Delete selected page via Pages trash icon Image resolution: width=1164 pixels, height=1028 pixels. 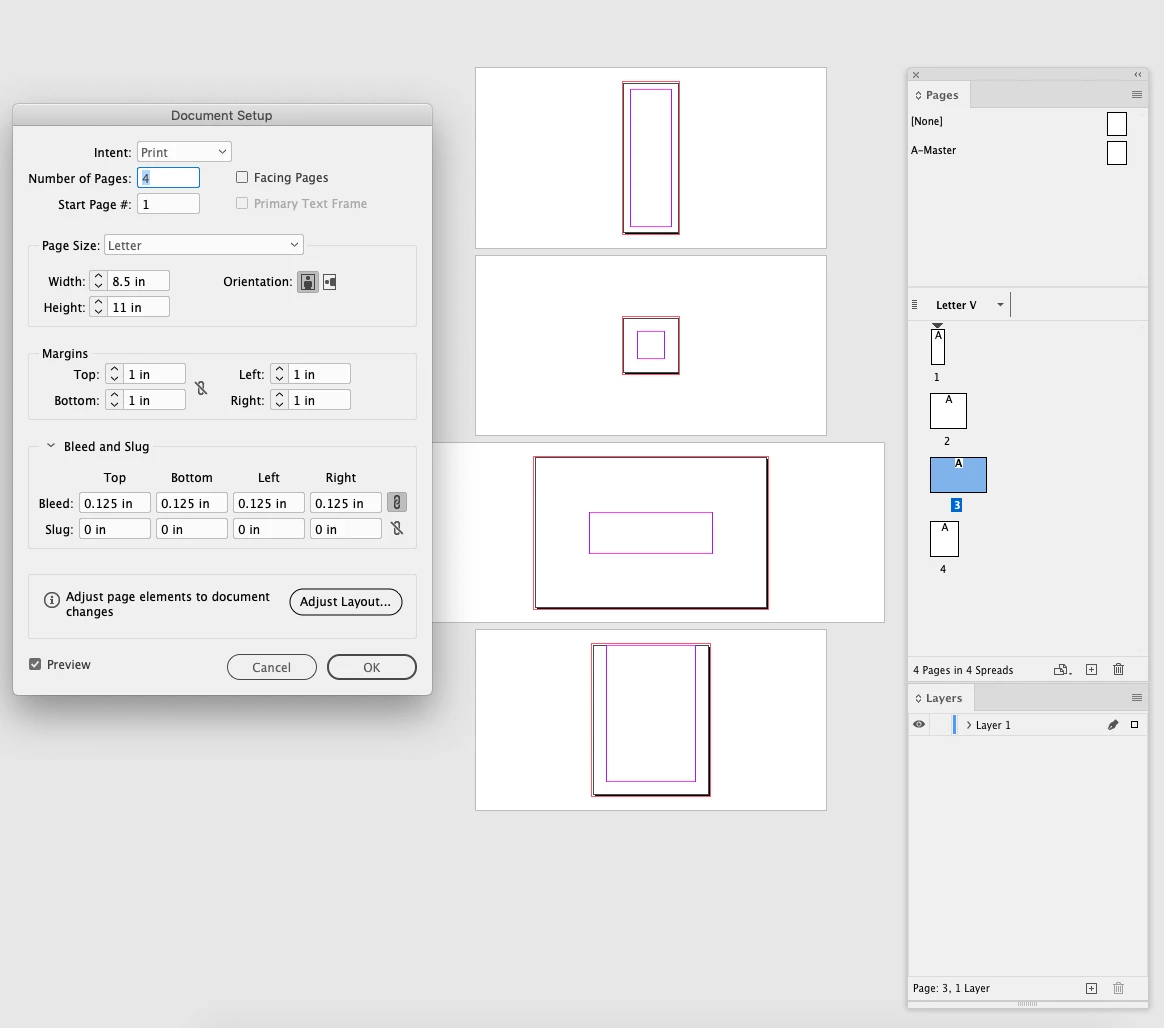coord(1118,669)
